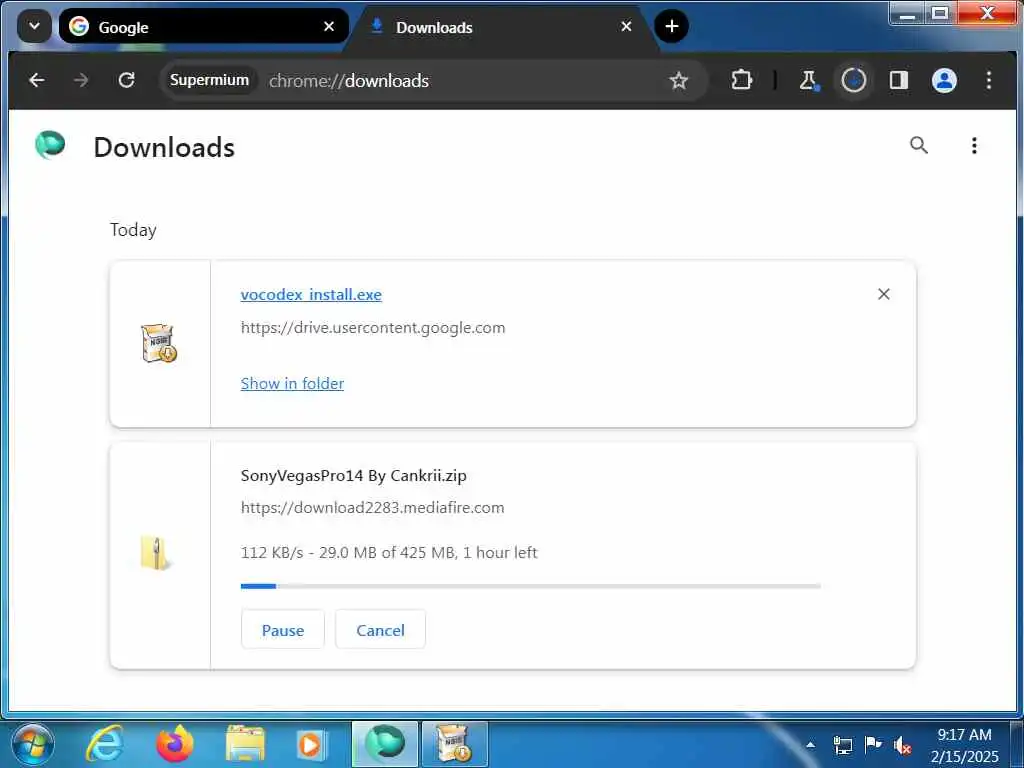The image size is (1024, 768).
Task: Bookmark this page with the star
Action: [x=679, y=80]
